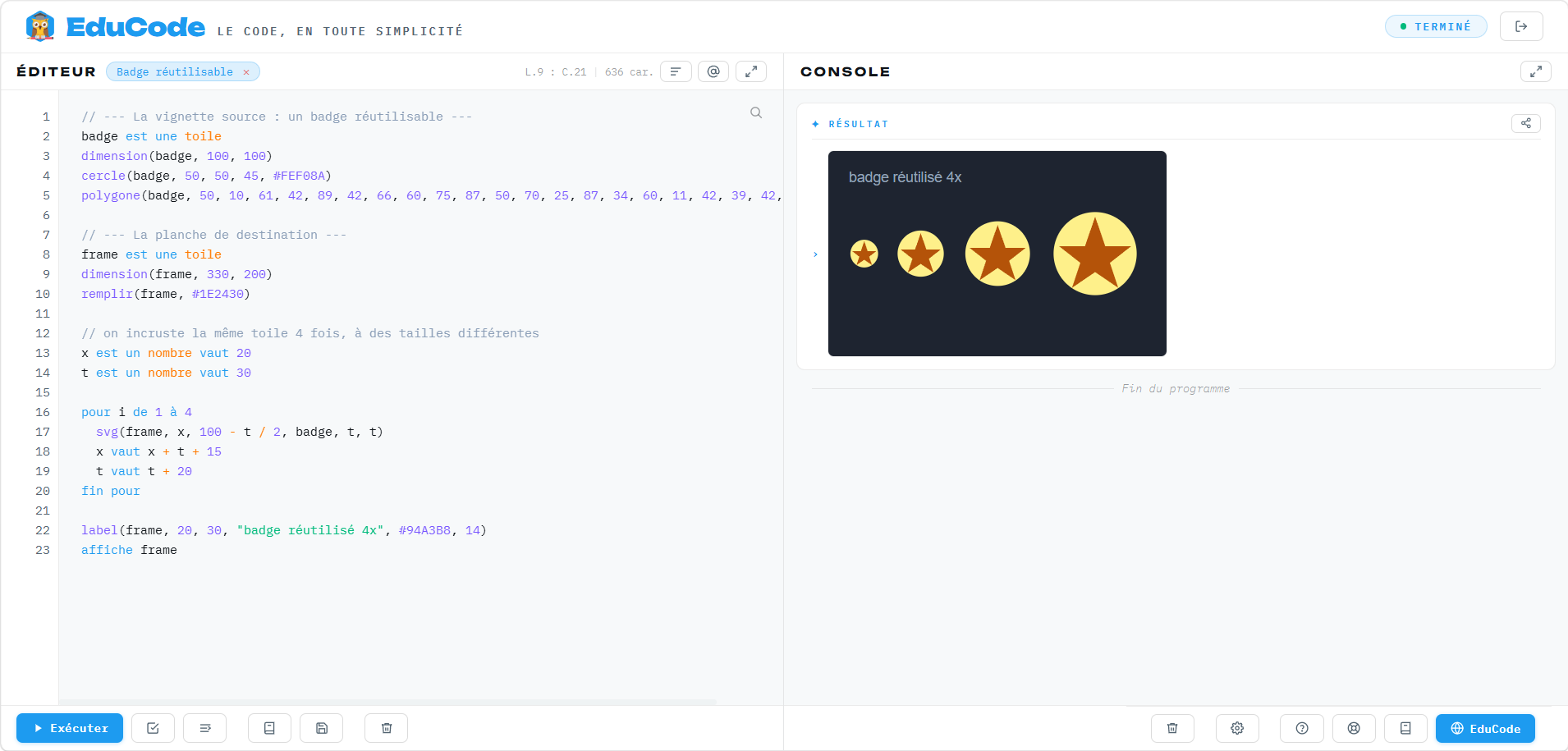
Task: Select the Badge réutilisable file tab
Action: tap(175, 72)
